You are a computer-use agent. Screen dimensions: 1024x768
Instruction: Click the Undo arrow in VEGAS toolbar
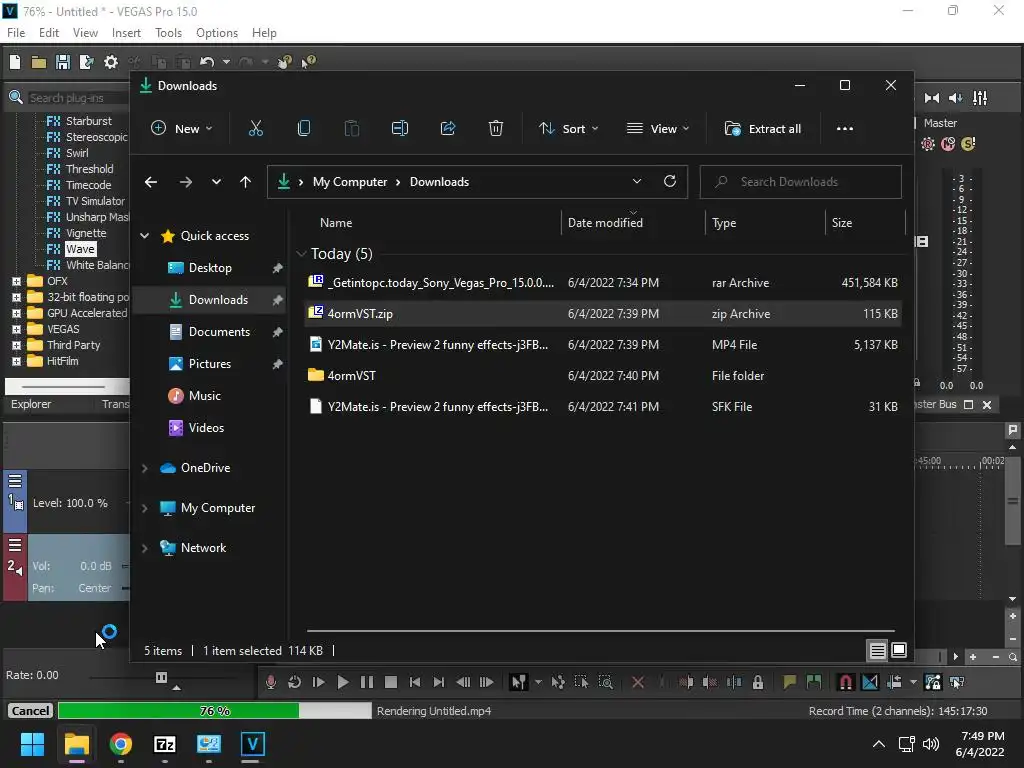coord(207,62)
